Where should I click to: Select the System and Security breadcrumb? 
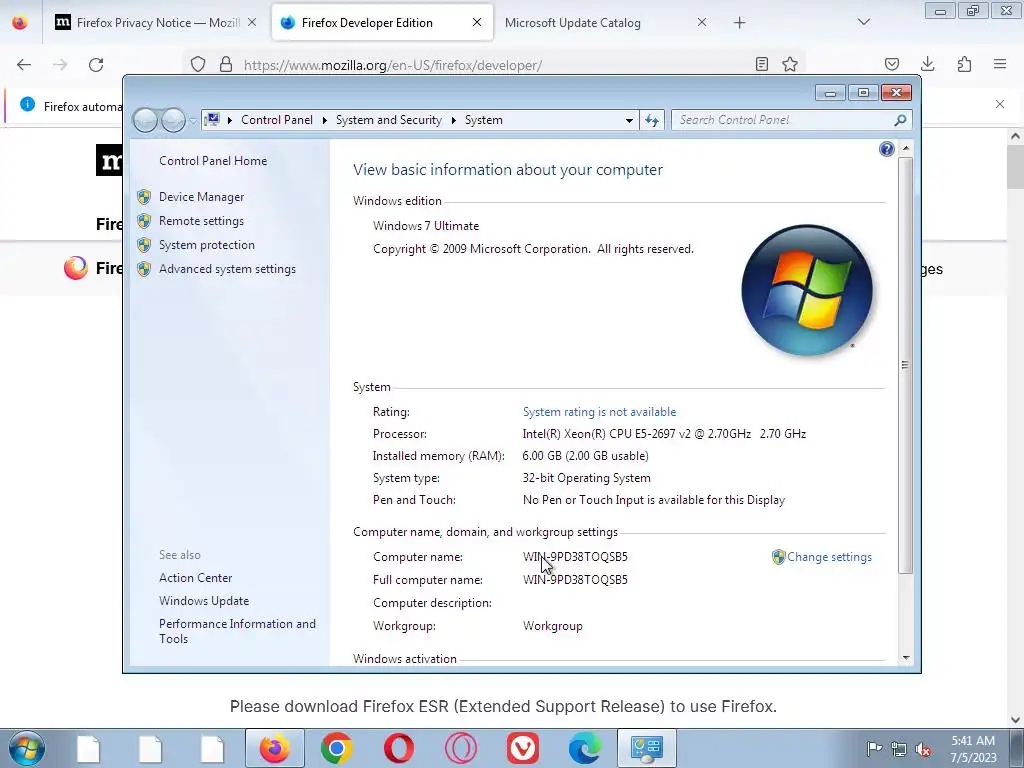(x=389, y=120)
